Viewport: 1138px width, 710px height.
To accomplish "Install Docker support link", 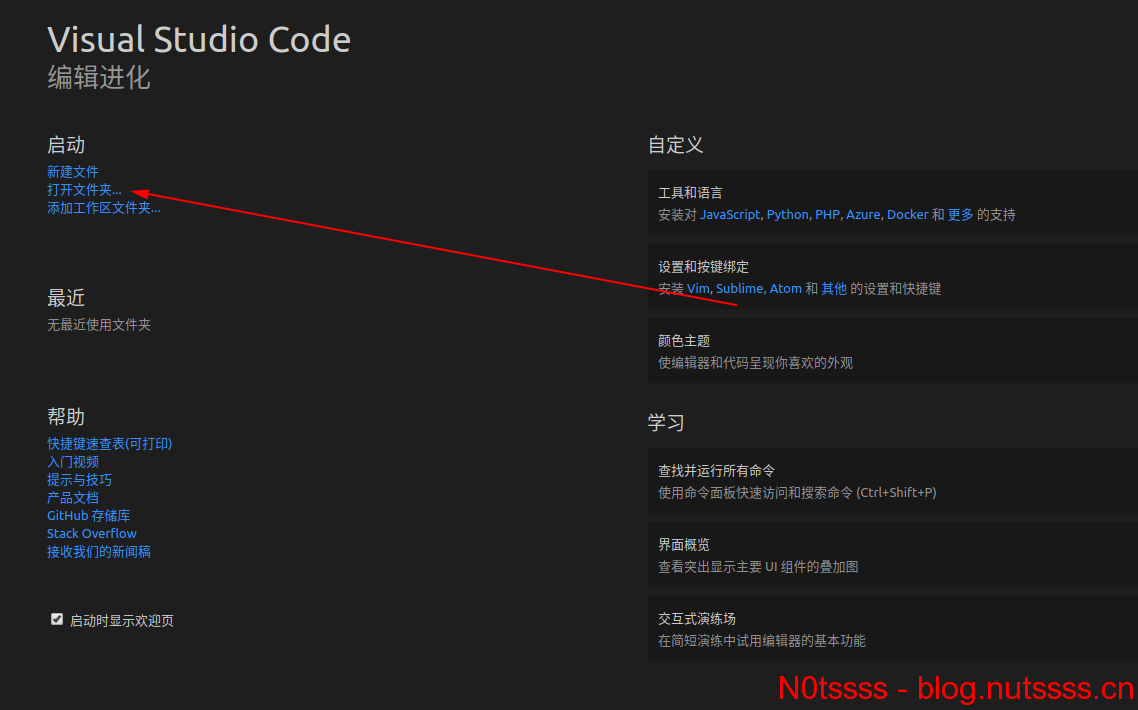I will (907, 215).
